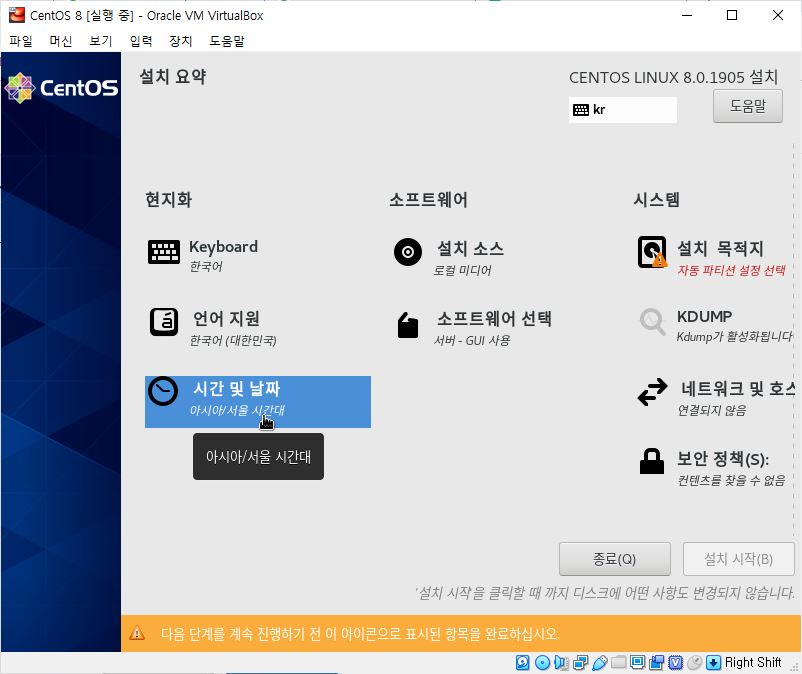Viewport: 802px width, 674px height.
Task: Open 소프트웨어 선택 package icon
Action: pyautogui.click(x=408, y=325)
